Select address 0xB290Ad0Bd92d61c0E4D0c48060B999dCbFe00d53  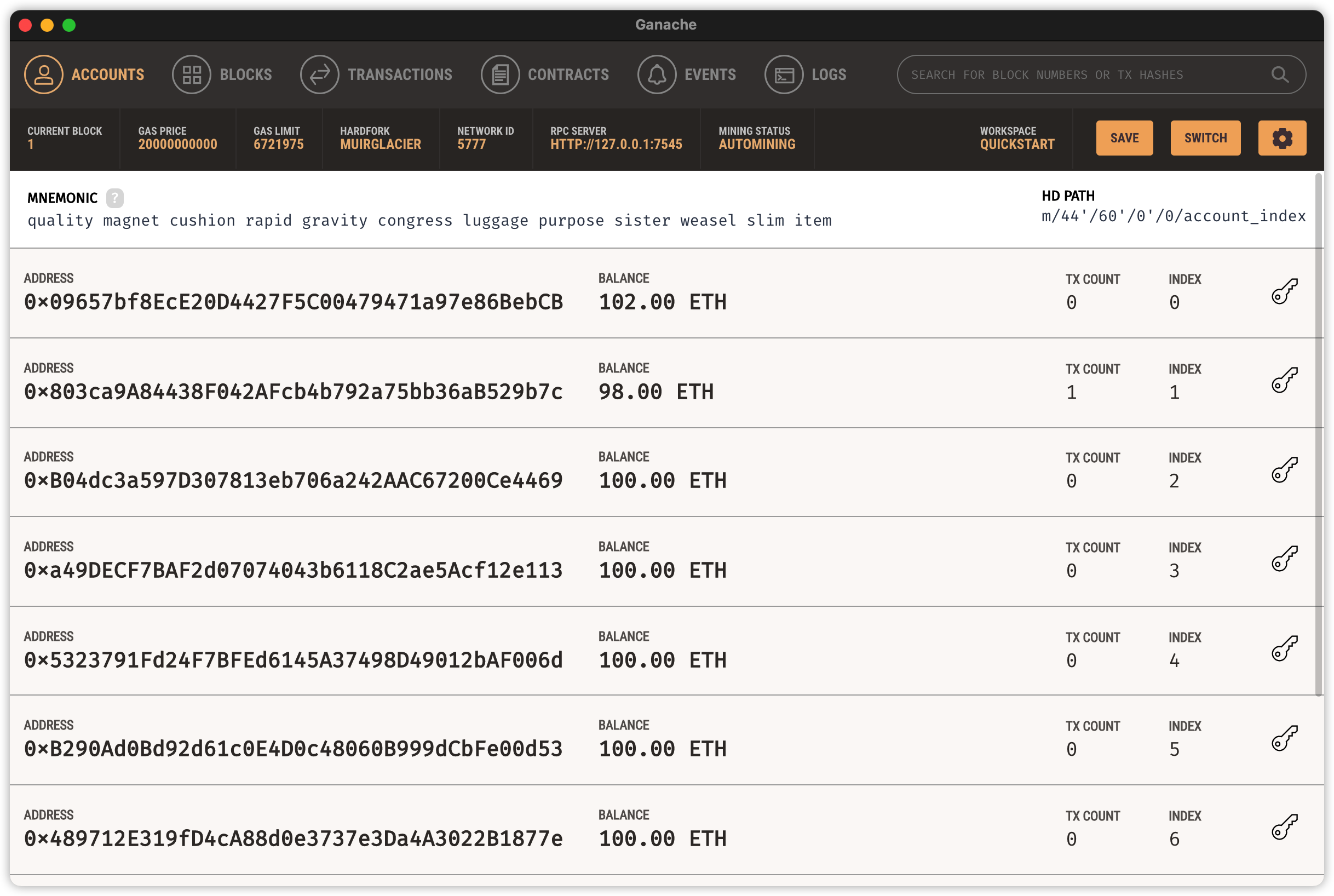(294, 749)
